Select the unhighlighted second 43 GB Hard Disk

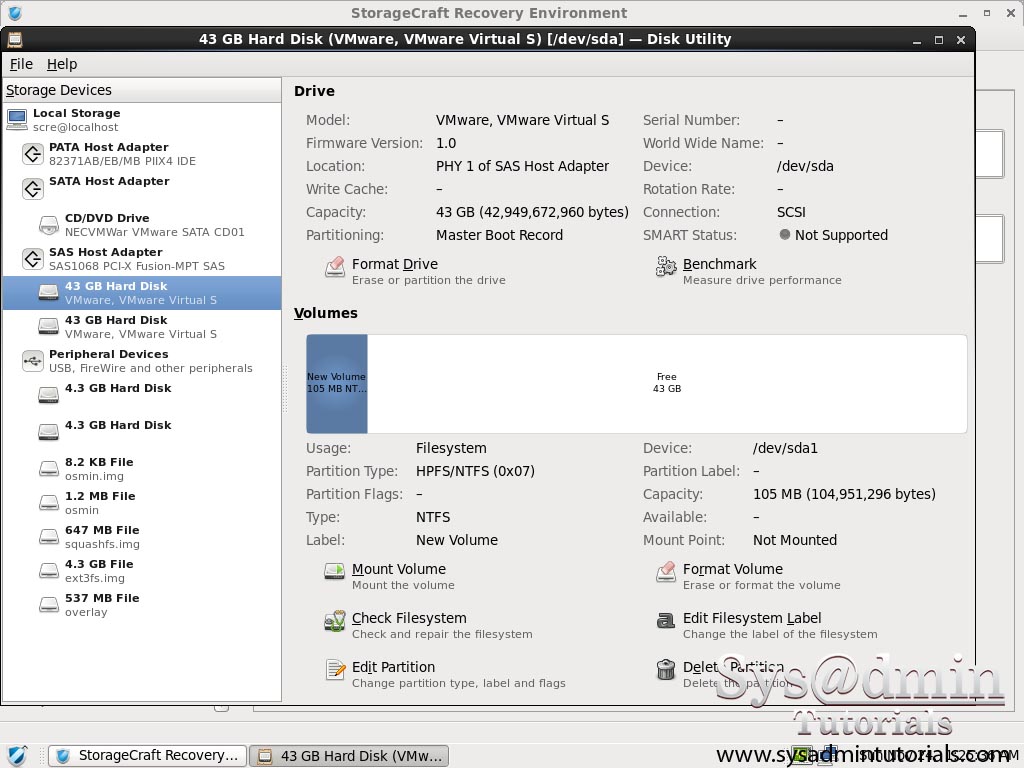[x=142, y=327]
